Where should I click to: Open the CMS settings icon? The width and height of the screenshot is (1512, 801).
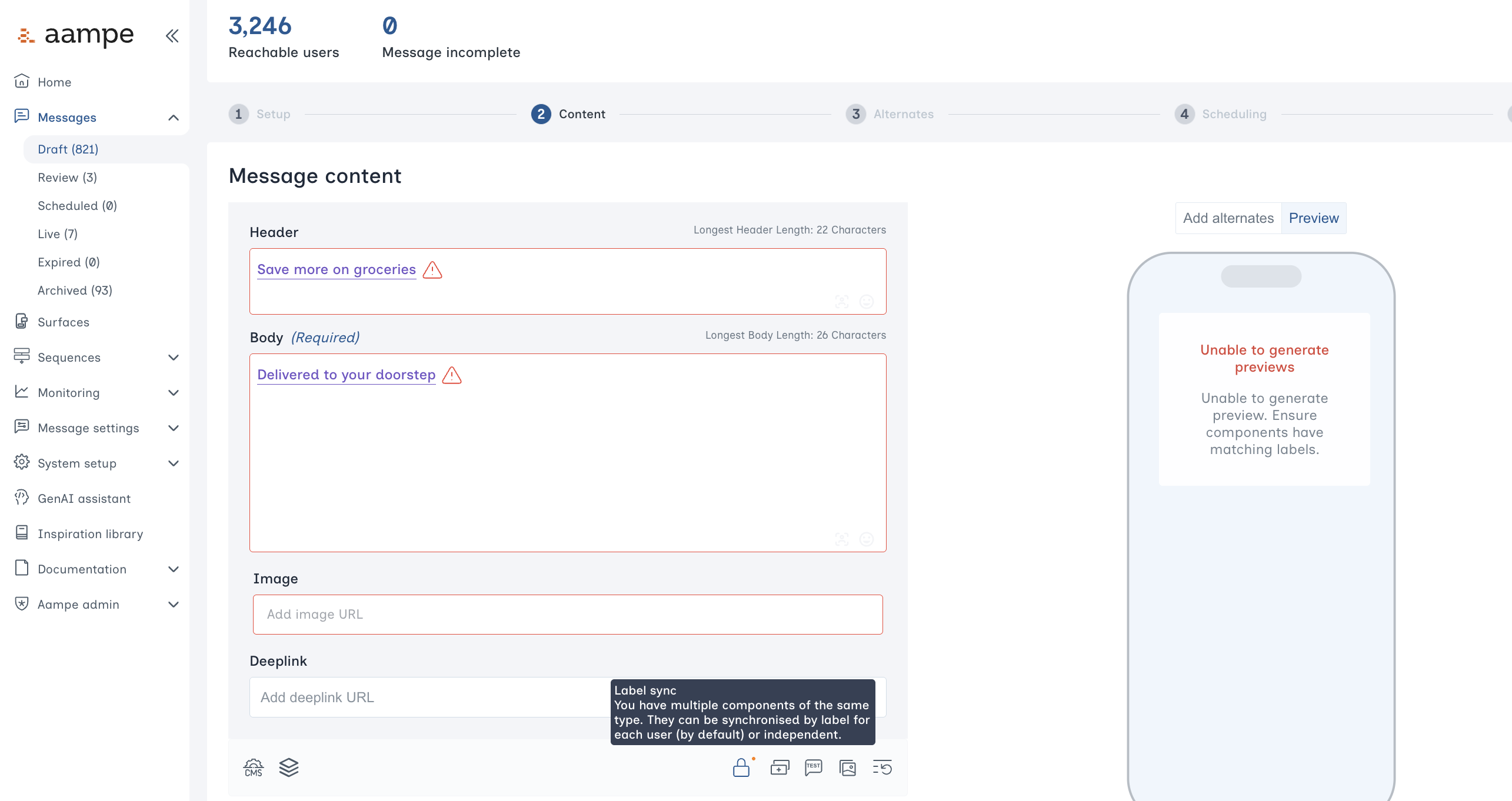point(254,767)
